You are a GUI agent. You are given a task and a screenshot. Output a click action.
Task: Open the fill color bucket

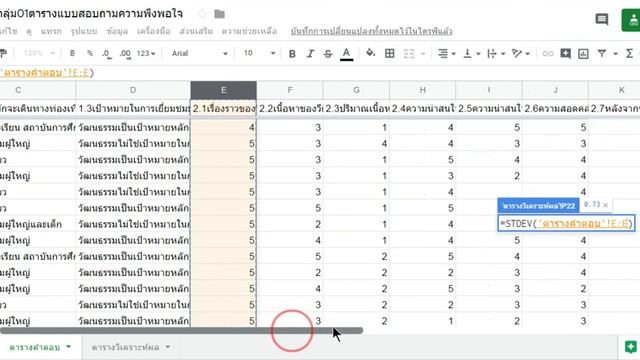coord(370,53)
